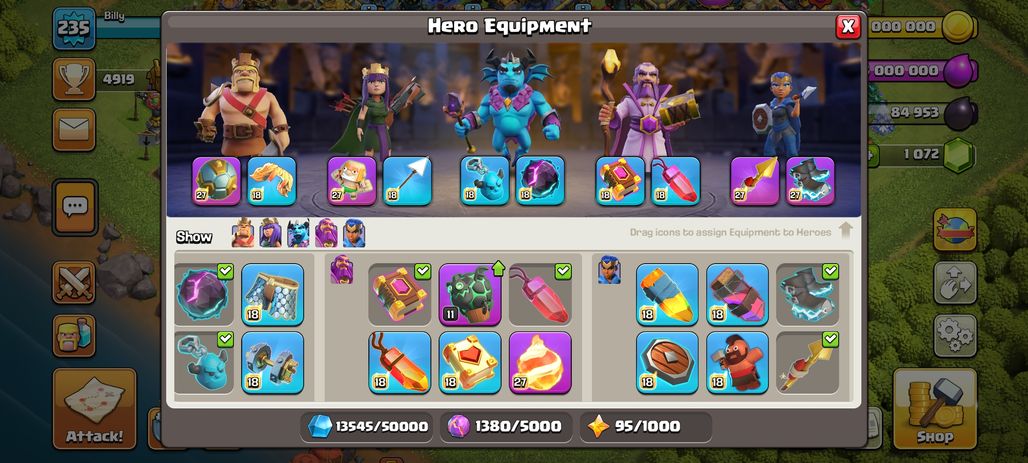Tap the Shiny Ore 13545/50000 counter

368,427
